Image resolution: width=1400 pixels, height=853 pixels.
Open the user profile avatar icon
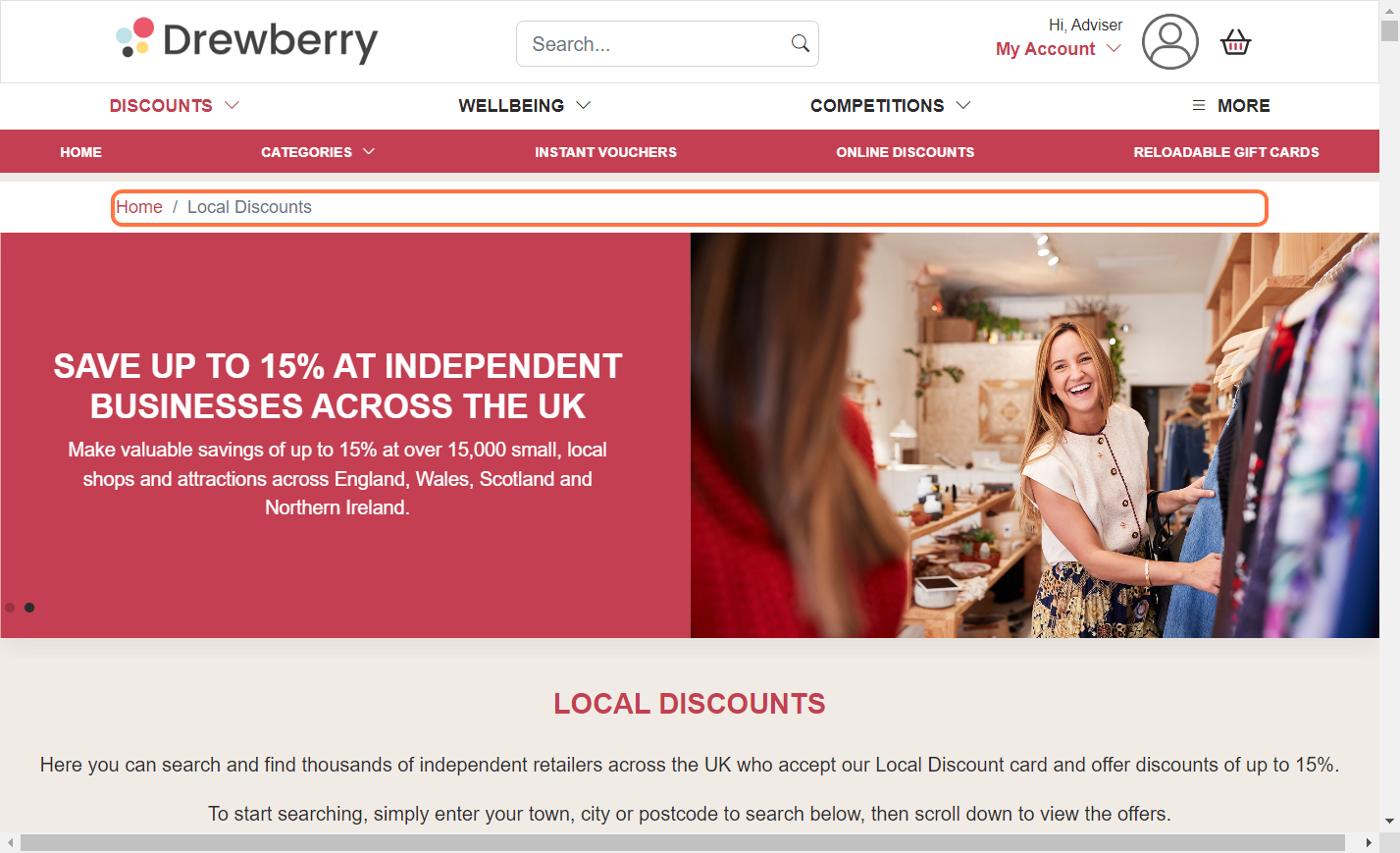(1169, 41)
